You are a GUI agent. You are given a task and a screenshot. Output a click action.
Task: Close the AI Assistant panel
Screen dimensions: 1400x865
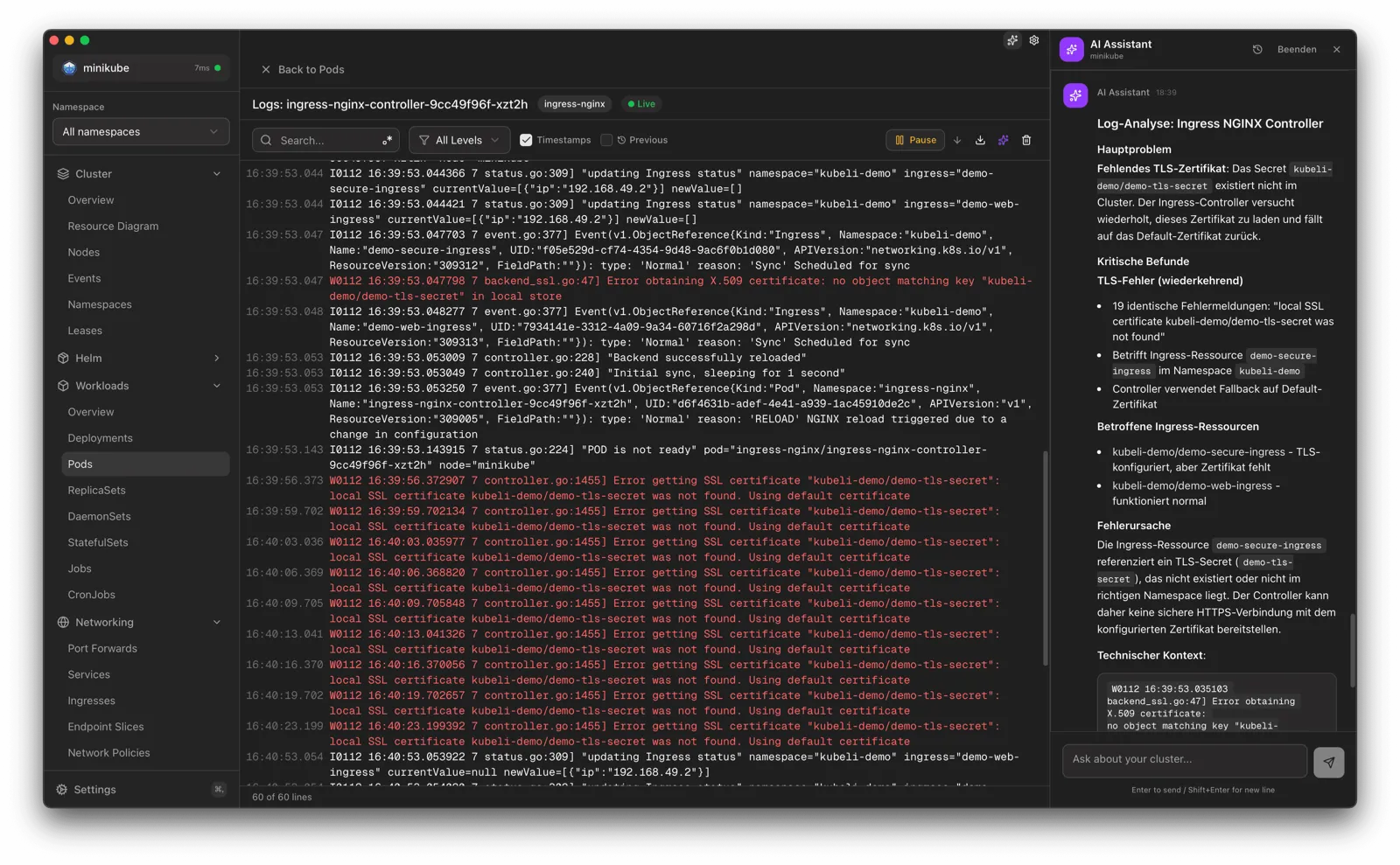click(1336, 50)
